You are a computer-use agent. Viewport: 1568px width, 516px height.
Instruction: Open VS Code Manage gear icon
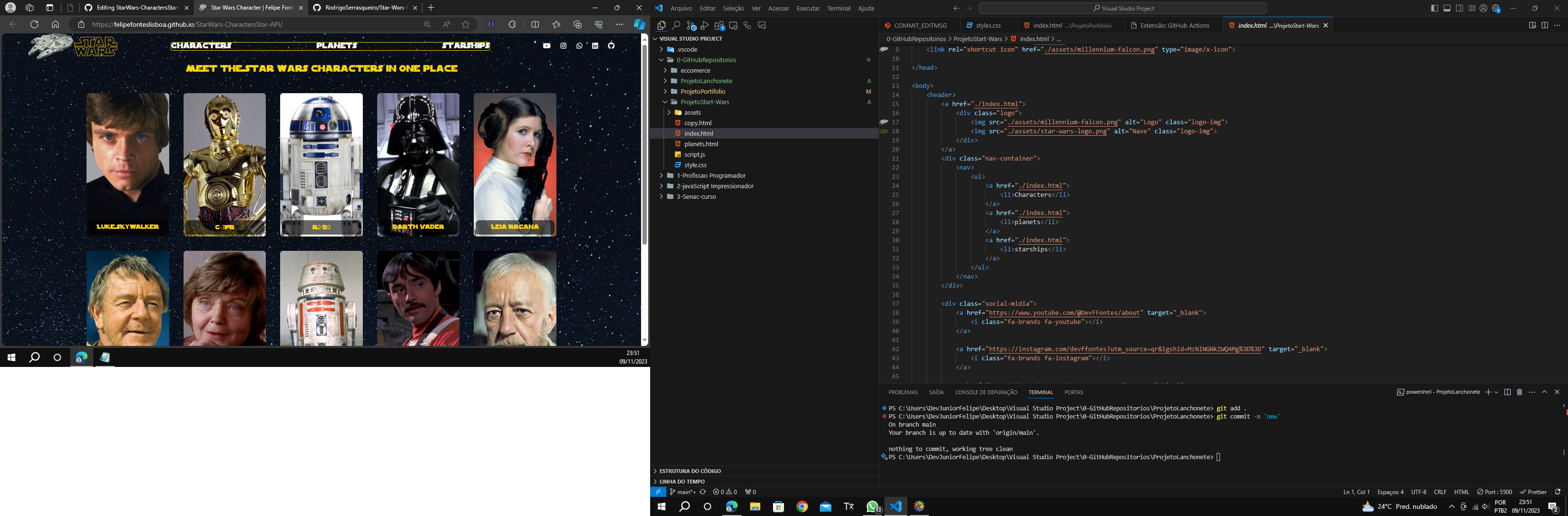click(1496, 9)
